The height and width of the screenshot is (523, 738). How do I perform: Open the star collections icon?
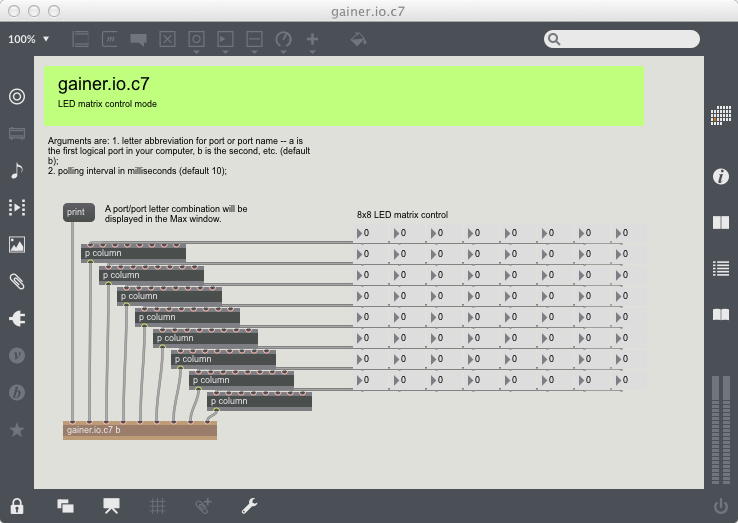(x=17, y=430)
